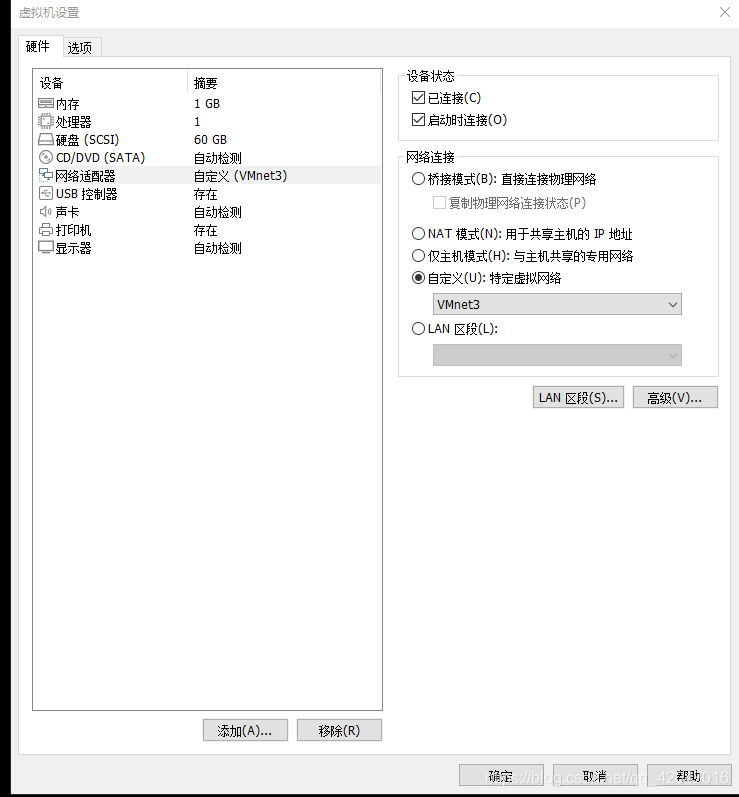Click the CD/DVD (SATA) disc icon
The height and width of the screenshot is (797, 739).
pyautogui.click(x=45, y=158)
